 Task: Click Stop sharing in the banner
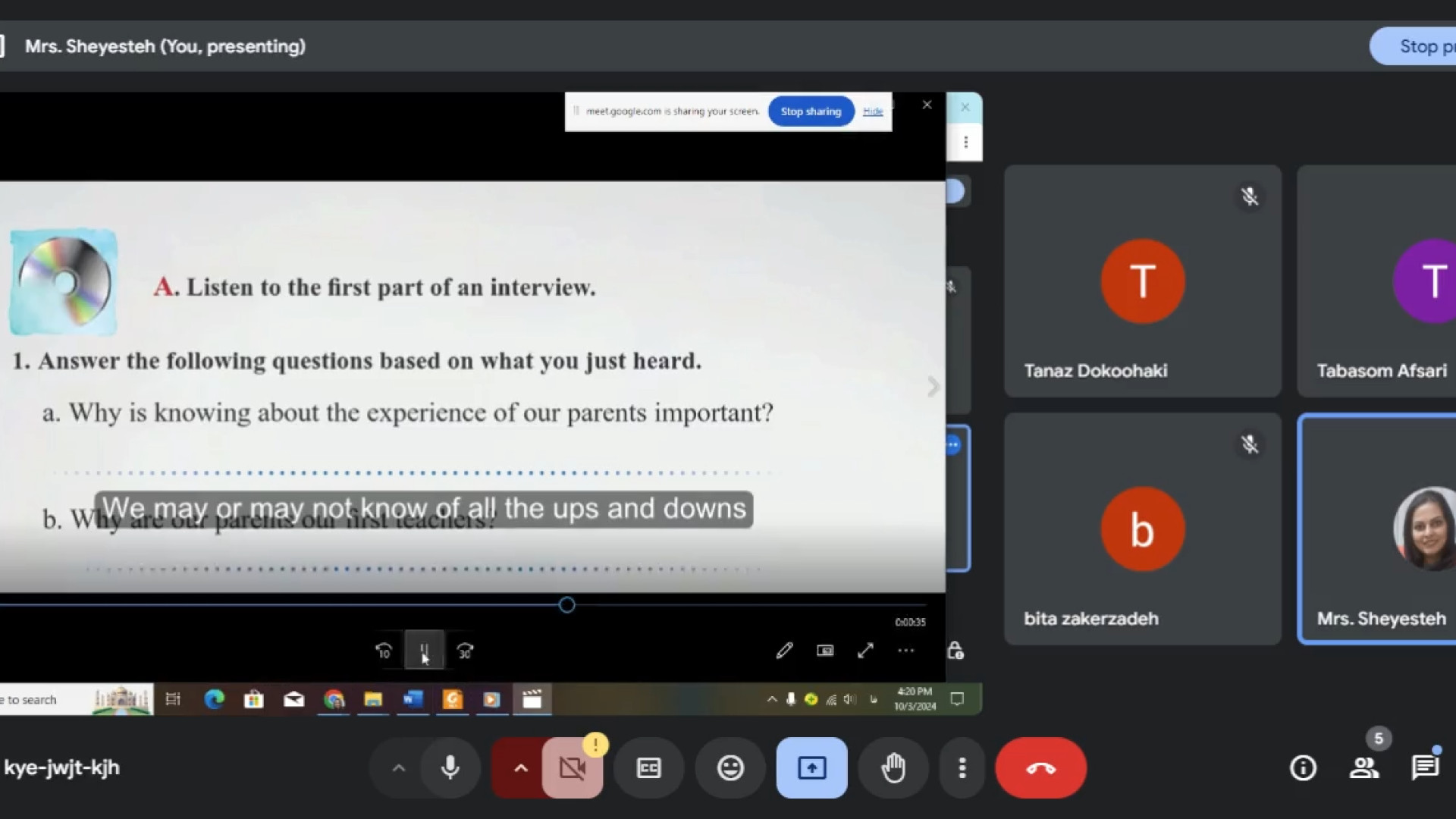[811, 111]
